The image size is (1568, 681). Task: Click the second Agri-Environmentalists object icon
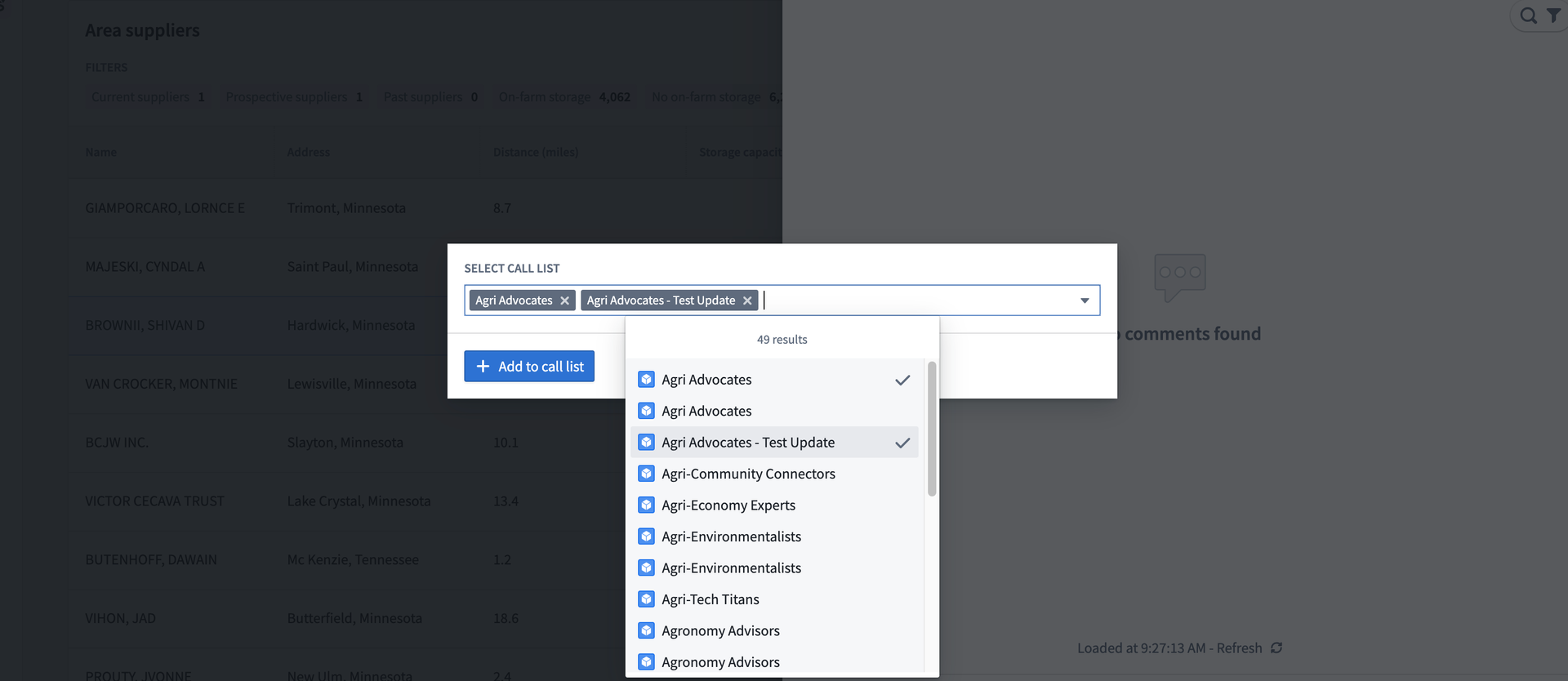[646, 568]
